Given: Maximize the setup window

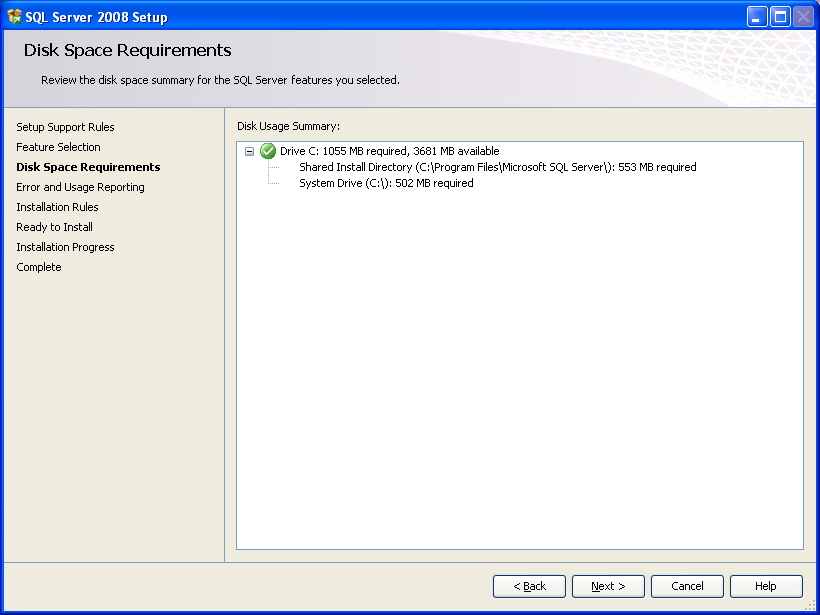Looking at the screenshot, I should pyautogui.click(x=780, y=17).
